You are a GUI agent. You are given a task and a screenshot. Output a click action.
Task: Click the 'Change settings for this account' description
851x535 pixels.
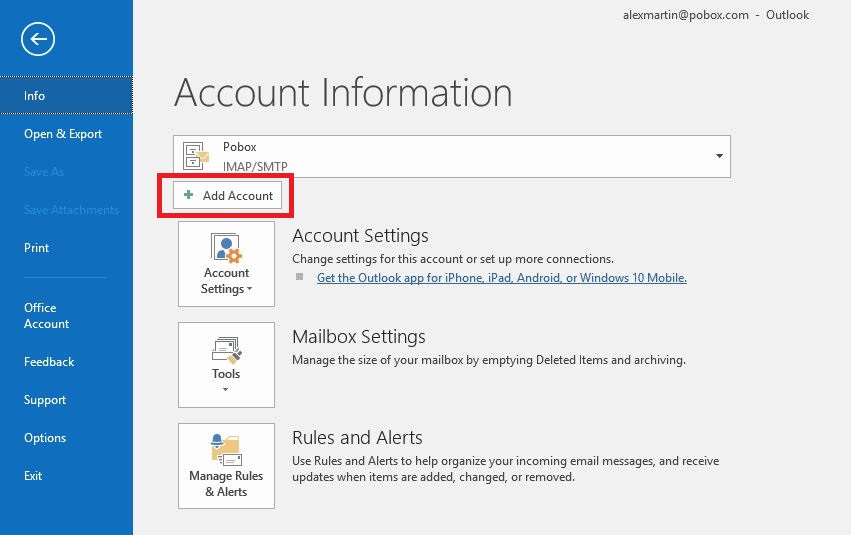[x=453, y=259]
